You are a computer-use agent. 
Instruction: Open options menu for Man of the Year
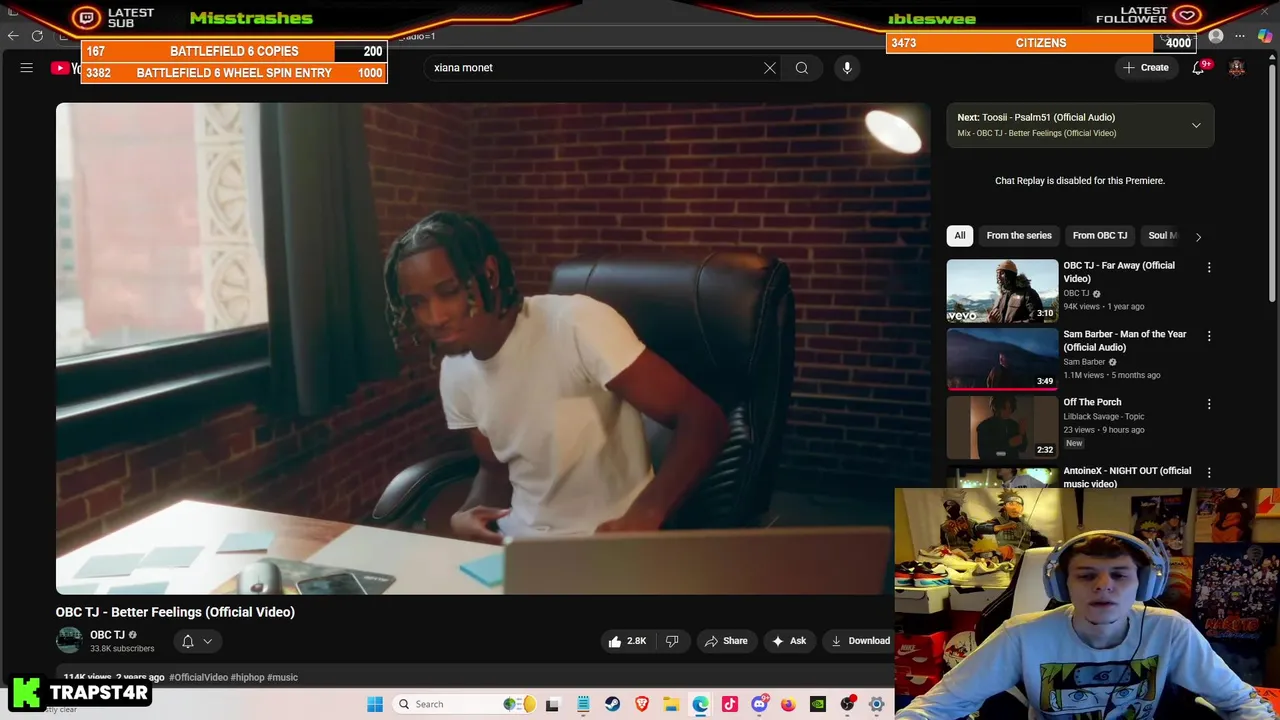pyautogui.click(x=1209, y=336)
